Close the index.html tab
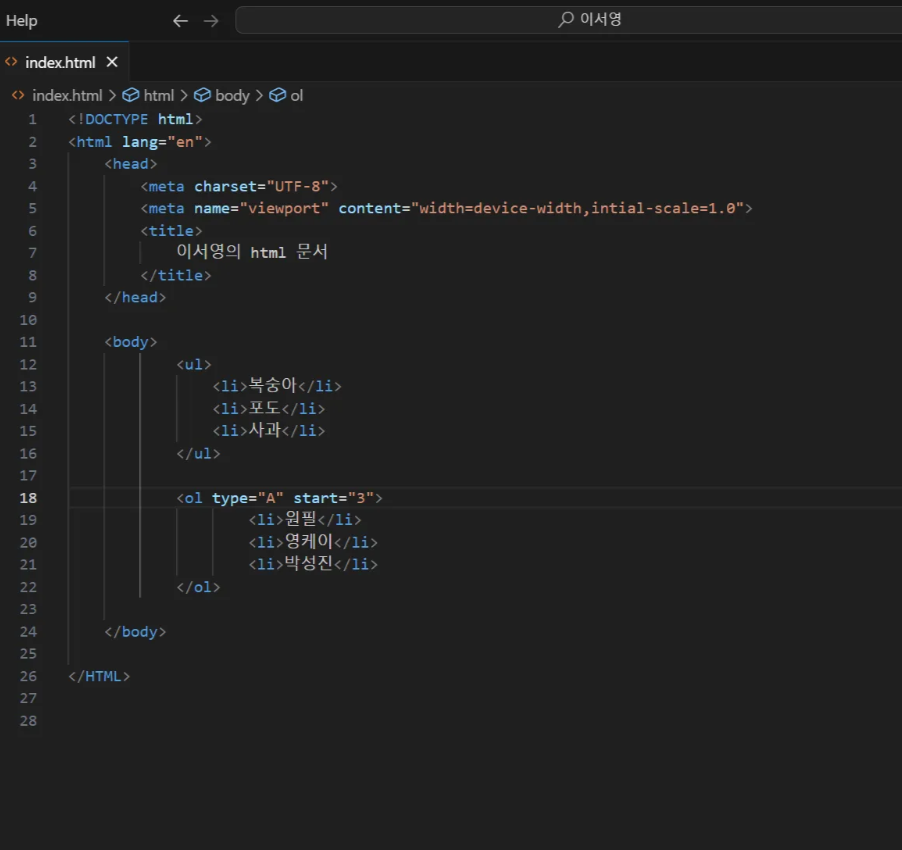The width and height of the screenshot is (902, 850). [112, 62]
